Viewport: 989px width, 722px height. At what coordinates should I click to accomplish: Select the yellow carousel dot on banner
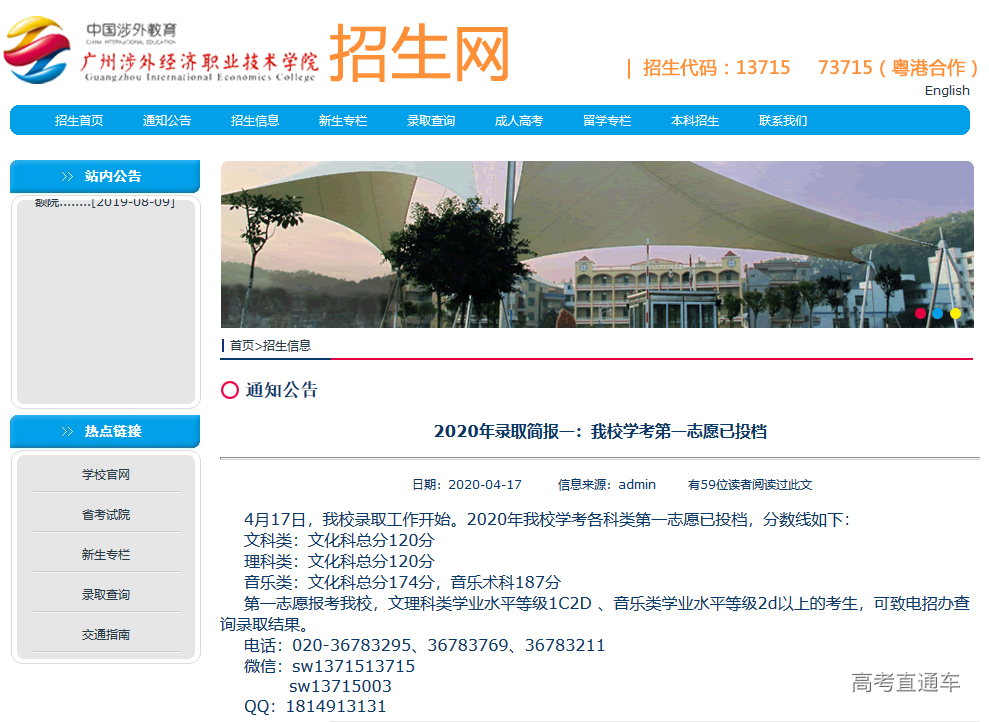click(x=955, y=313)
